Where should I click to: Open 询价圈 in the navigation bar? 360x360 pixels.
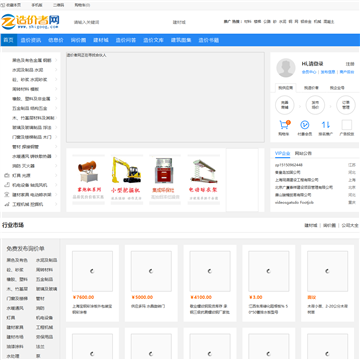78,40
